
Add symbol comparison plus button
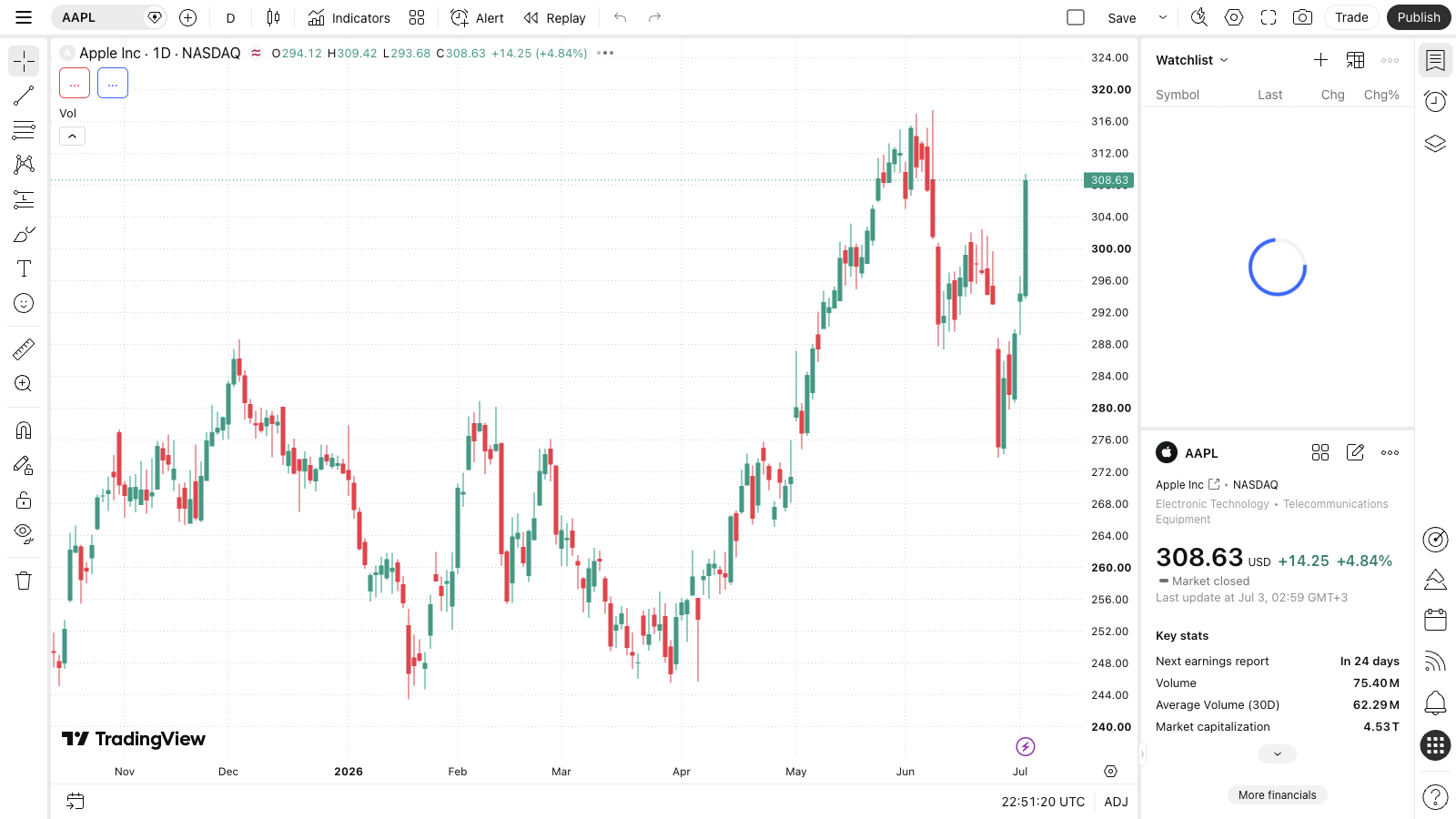pyautogui.click(x=187, y=17)
